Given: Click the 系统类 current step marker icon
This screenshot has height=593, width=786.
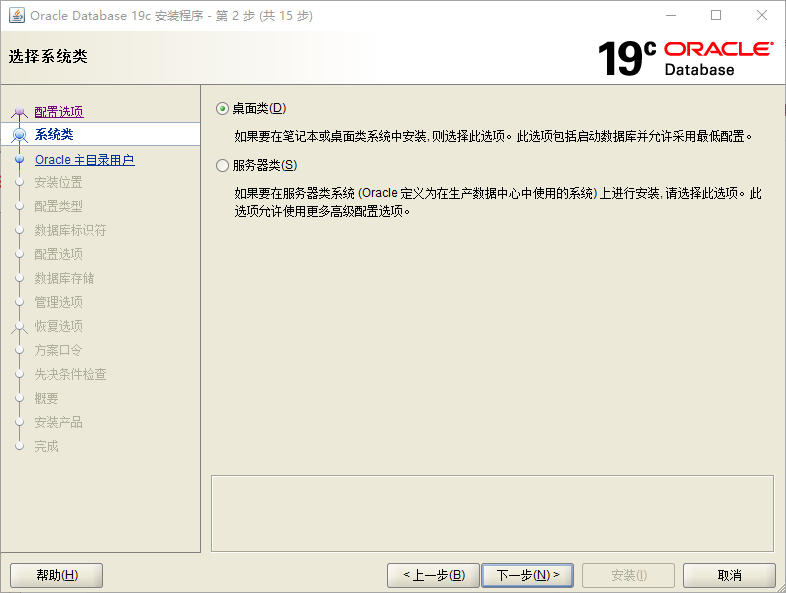Looking at the screenshot, I should [20, 134].
